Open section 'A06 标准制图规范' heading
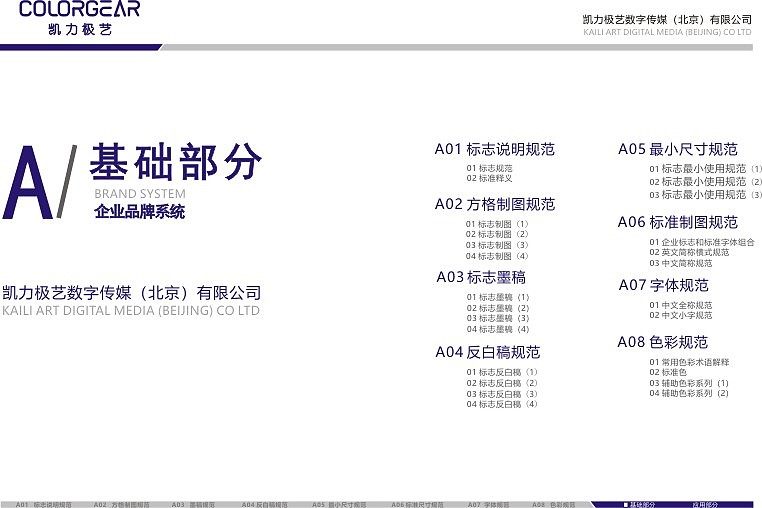The width and height of the screenshot is (762, 508). (x=677, y=222)
